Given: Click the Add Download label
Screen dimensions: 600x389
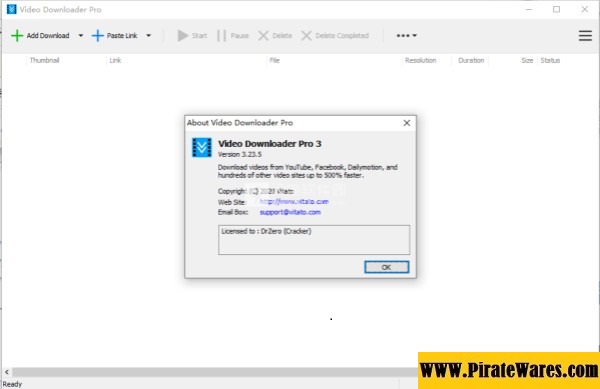Looking at the screenshot, I should pyautogui.click(x=48, y=36).
